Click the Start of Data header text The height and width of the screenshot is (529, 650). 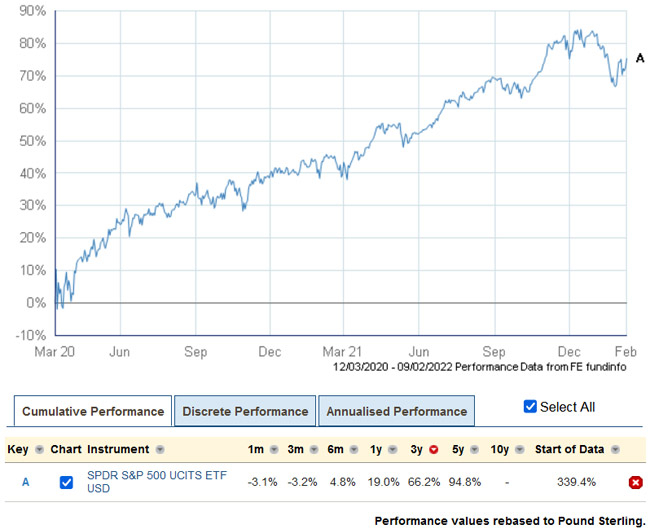coord(569,449)
